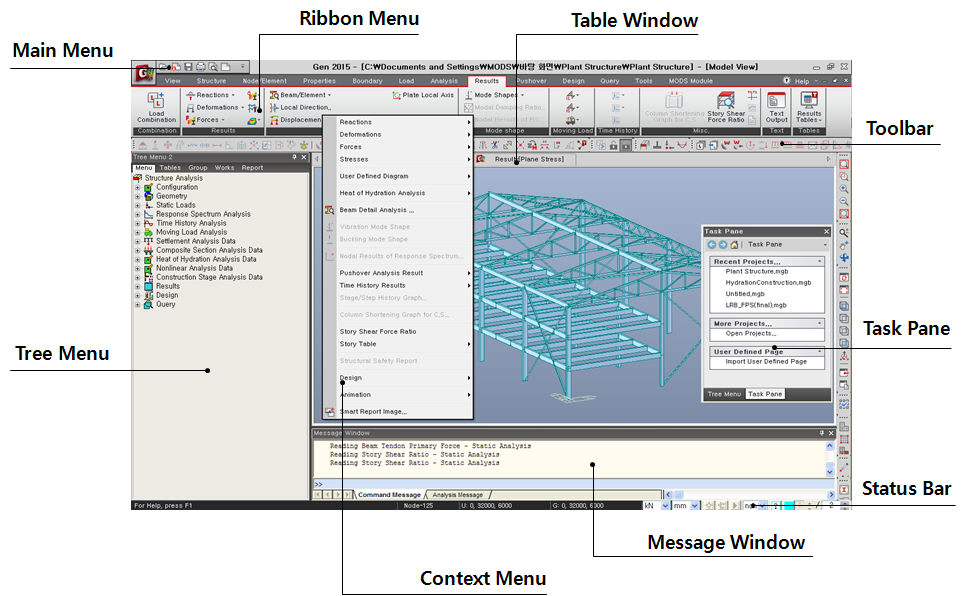Open the Forces ribbon dropdown

223,120
